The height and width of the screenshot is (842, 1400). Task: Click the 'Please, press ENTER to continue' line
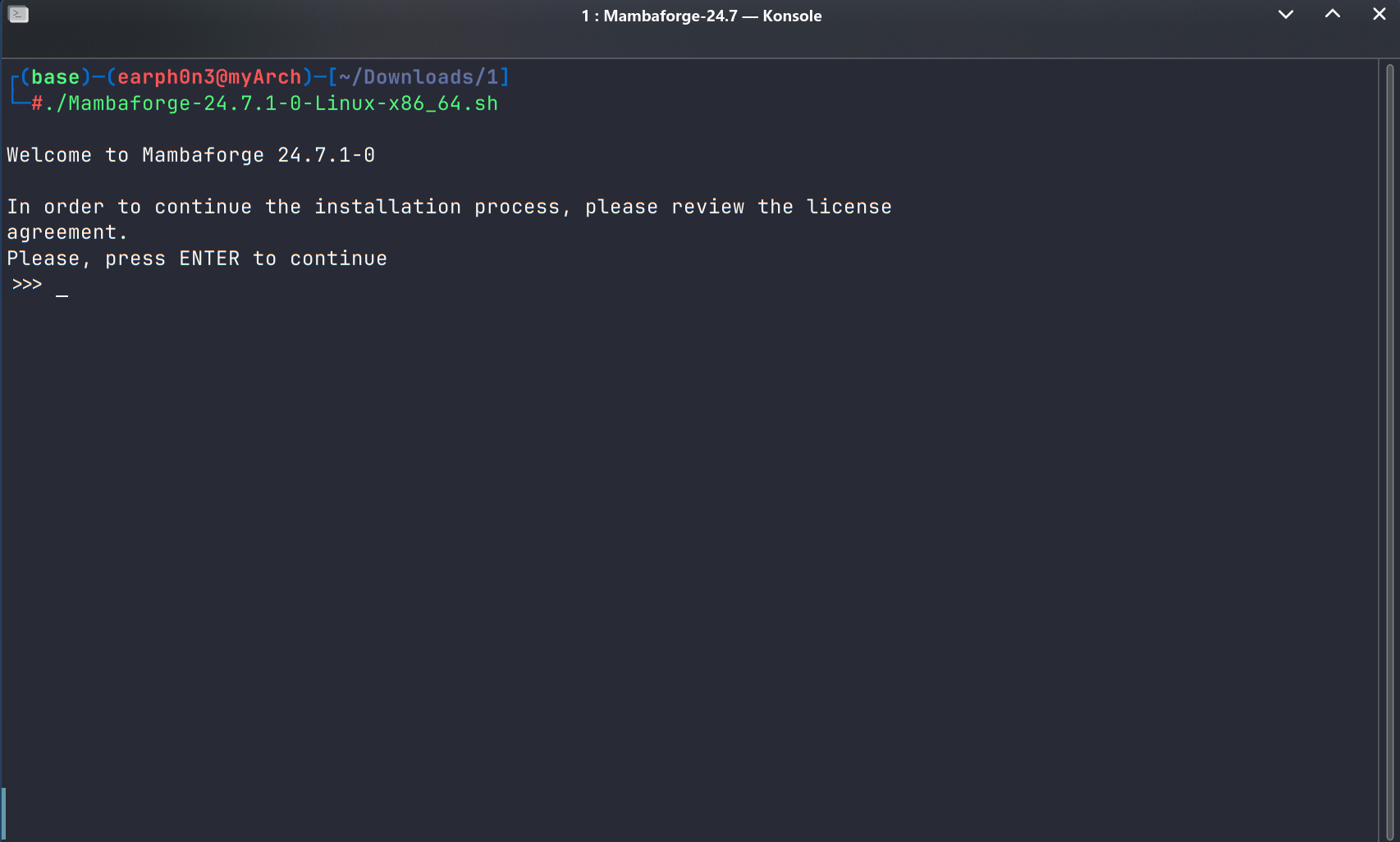tap(197, 259)
